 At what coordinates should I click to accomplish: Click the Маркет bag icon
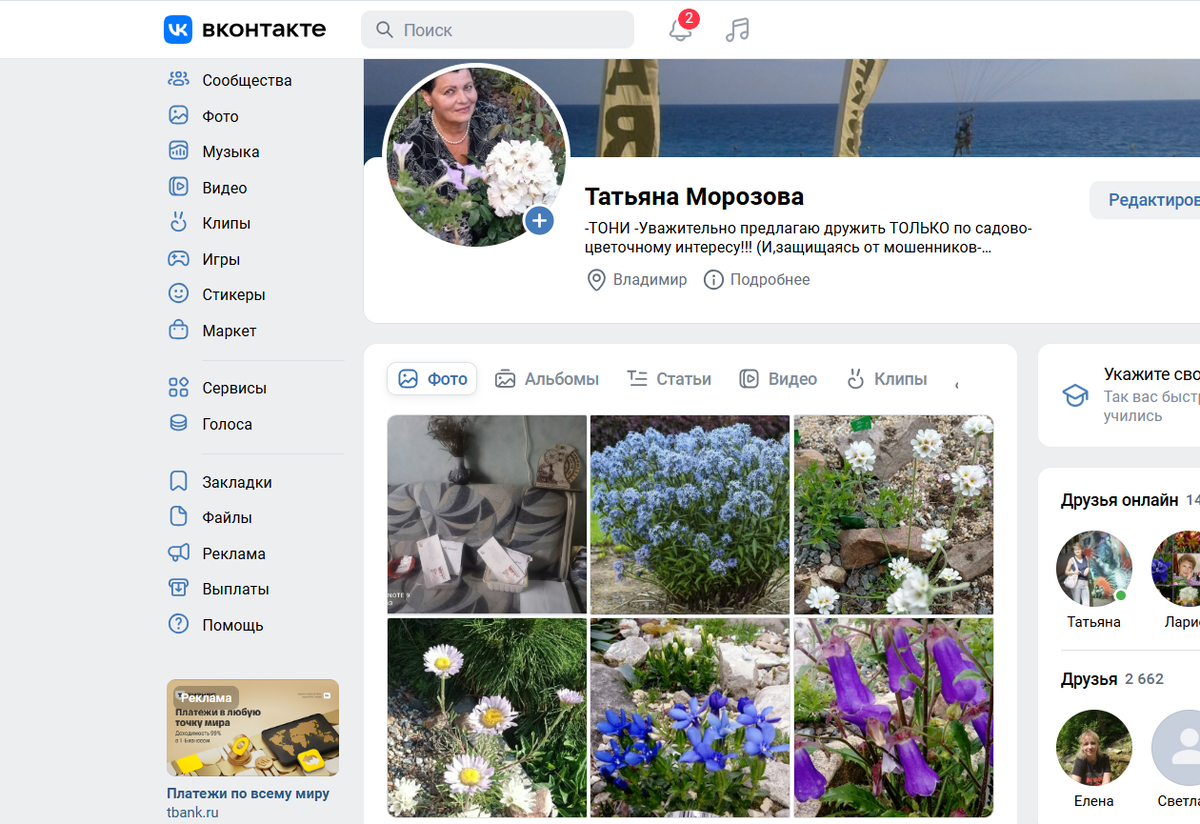(178, 330)
